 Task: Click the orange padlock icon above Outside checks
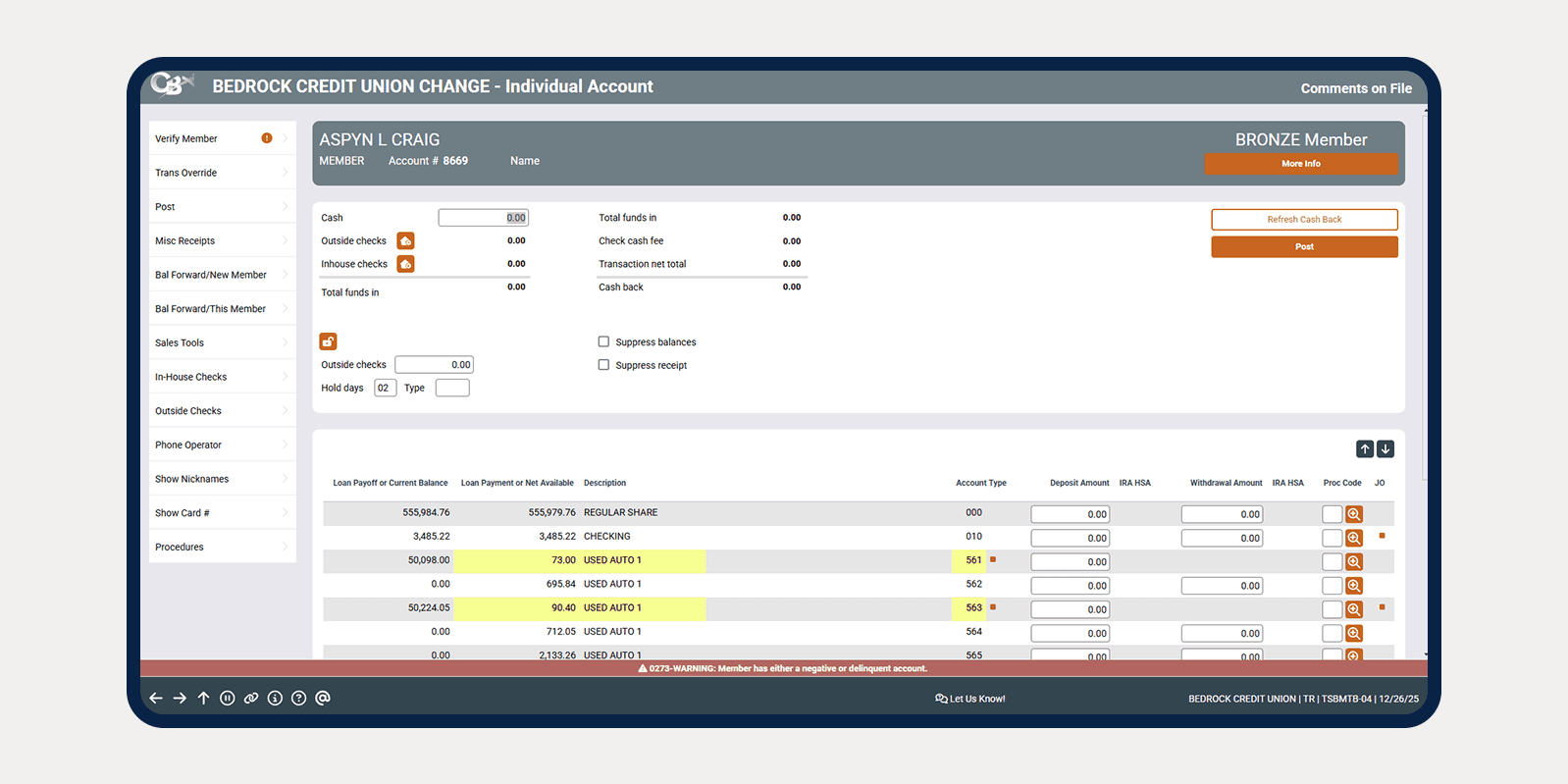click(328, 341)
